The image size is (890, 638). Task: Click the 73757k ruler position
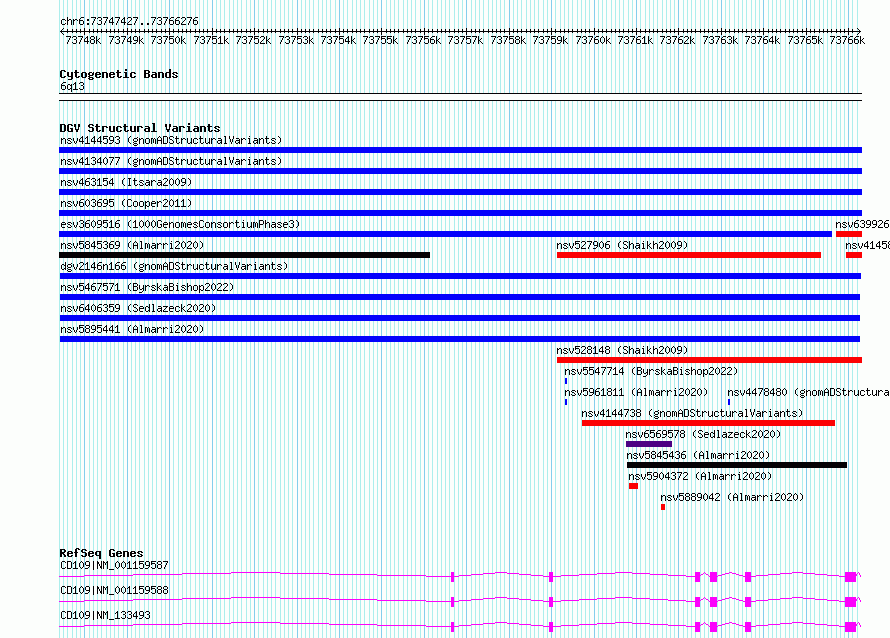[x=465, y=40]
